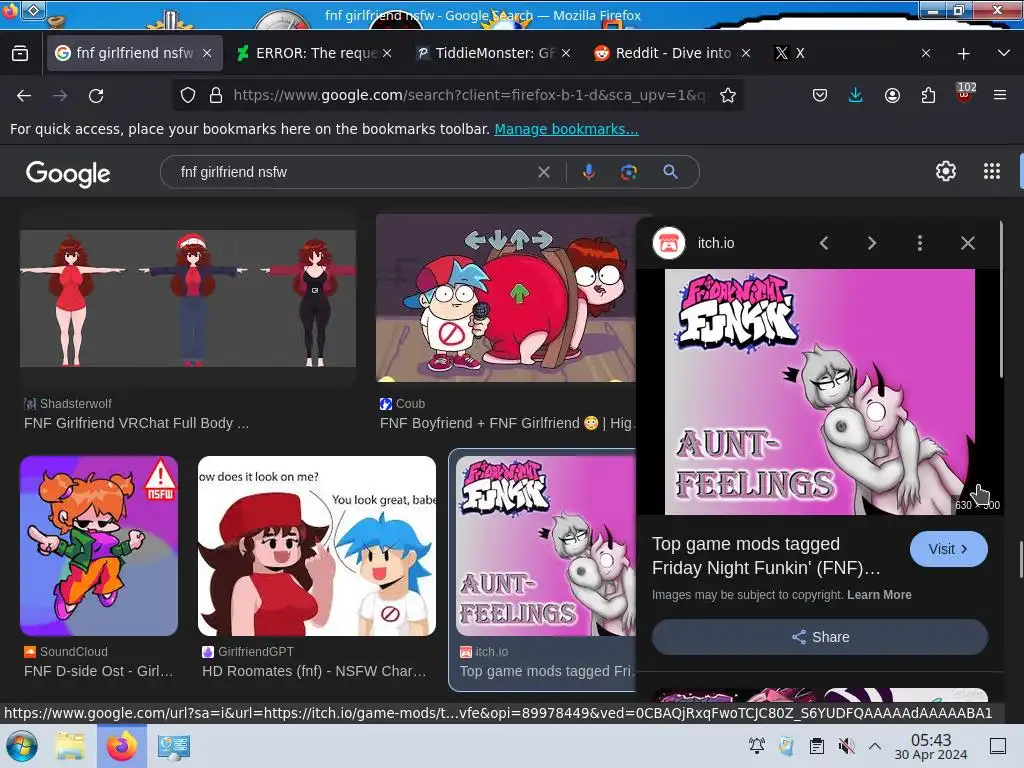Open 'Top game mods tagged Friday Night Funkin' title link
1024x768 pixels.
(766, 556)
